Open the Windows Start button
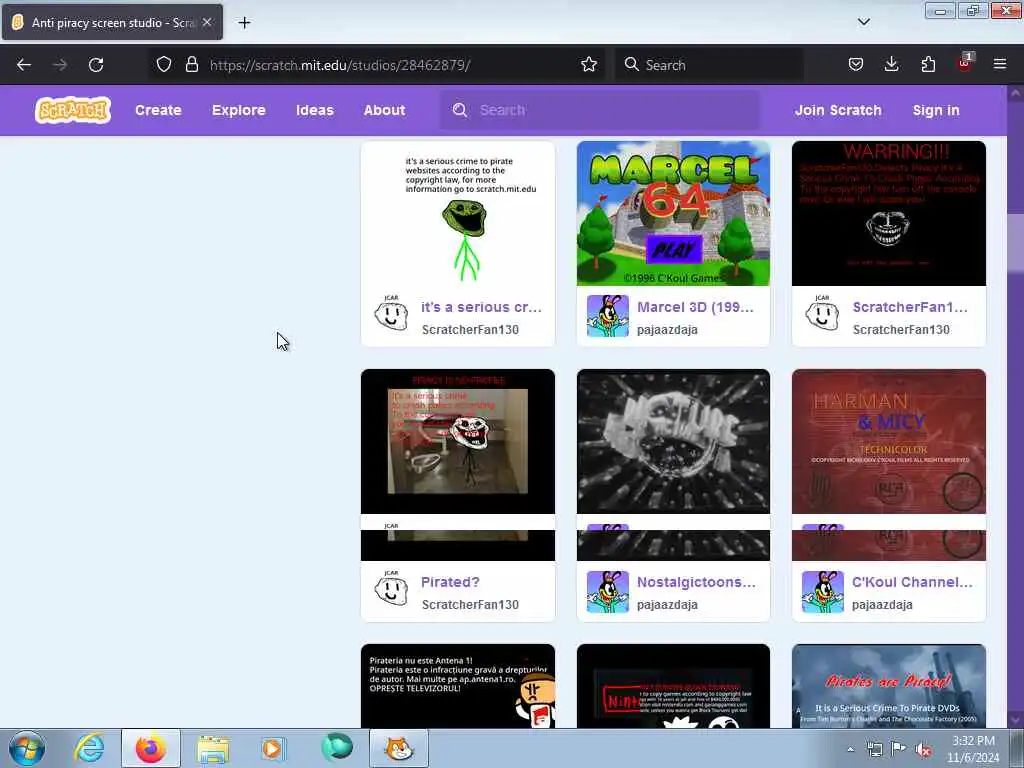 coord(27,748)
